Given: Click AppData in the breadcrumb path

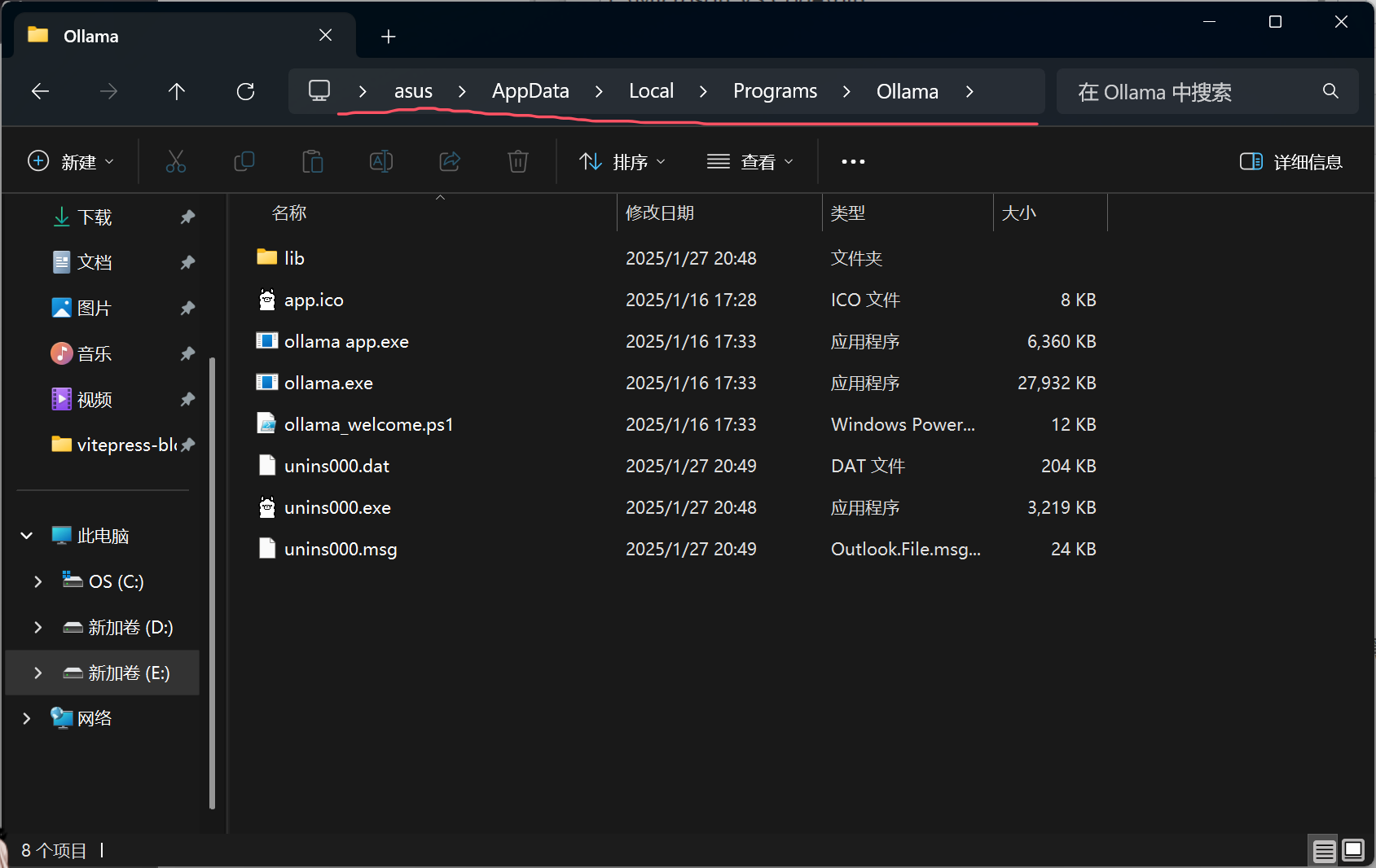Looking at the screenshot, I should pyautogui.click(x=530, y=91).
